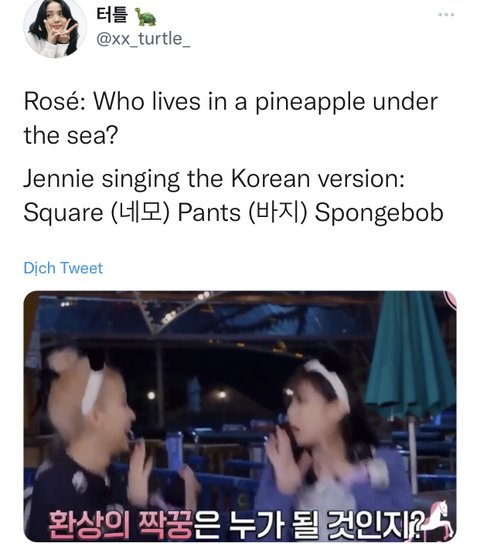The image size is (480, 553).
Task: Open the tweet's three-dot more options menu
Action: click(446, 15)
